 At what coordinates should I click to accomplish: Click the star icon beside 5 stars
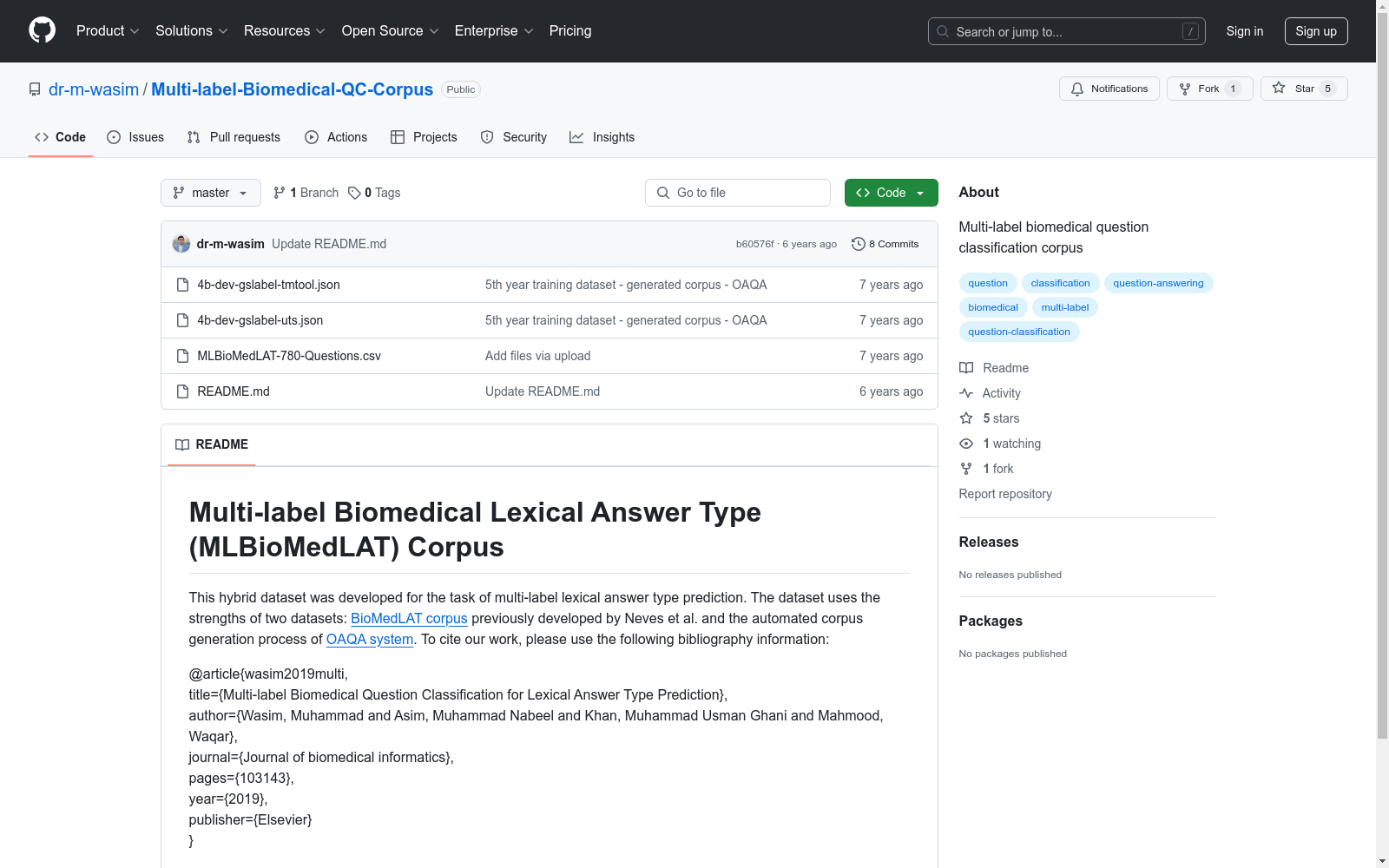click(966, 418)
